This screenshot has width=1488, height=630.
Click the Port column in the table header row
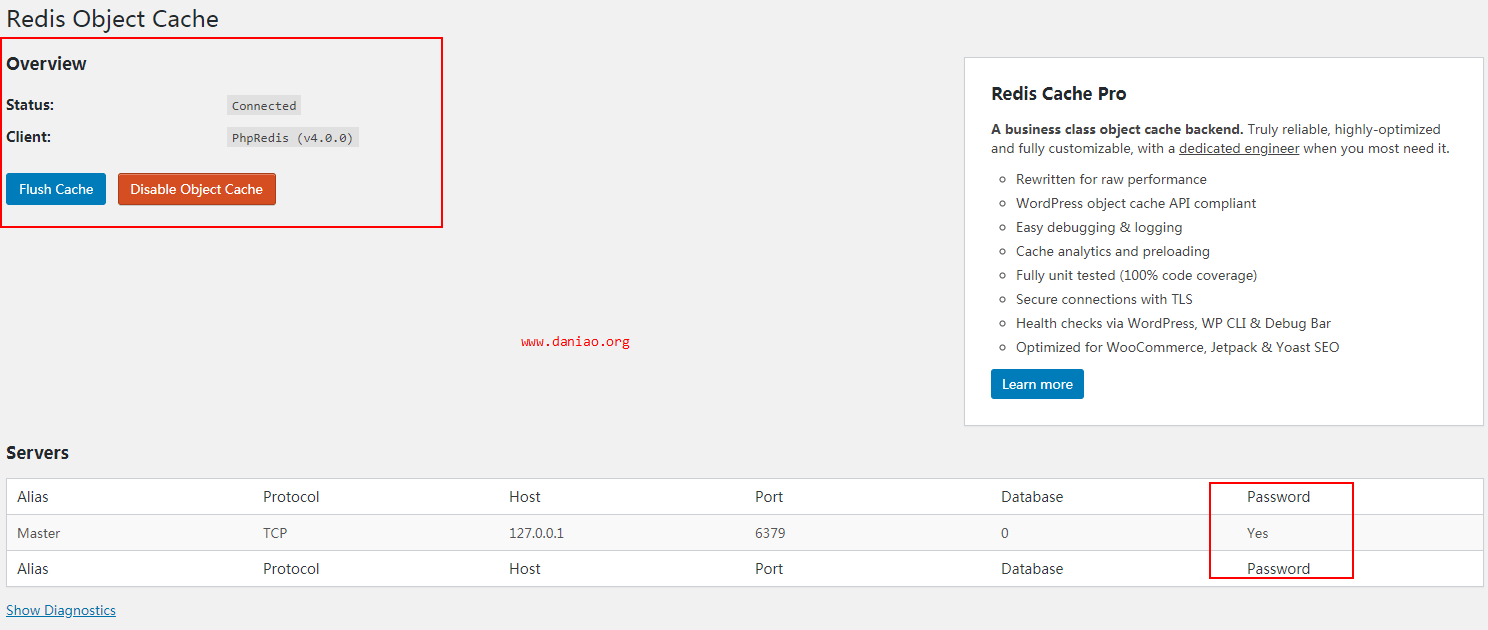[769, 497]
